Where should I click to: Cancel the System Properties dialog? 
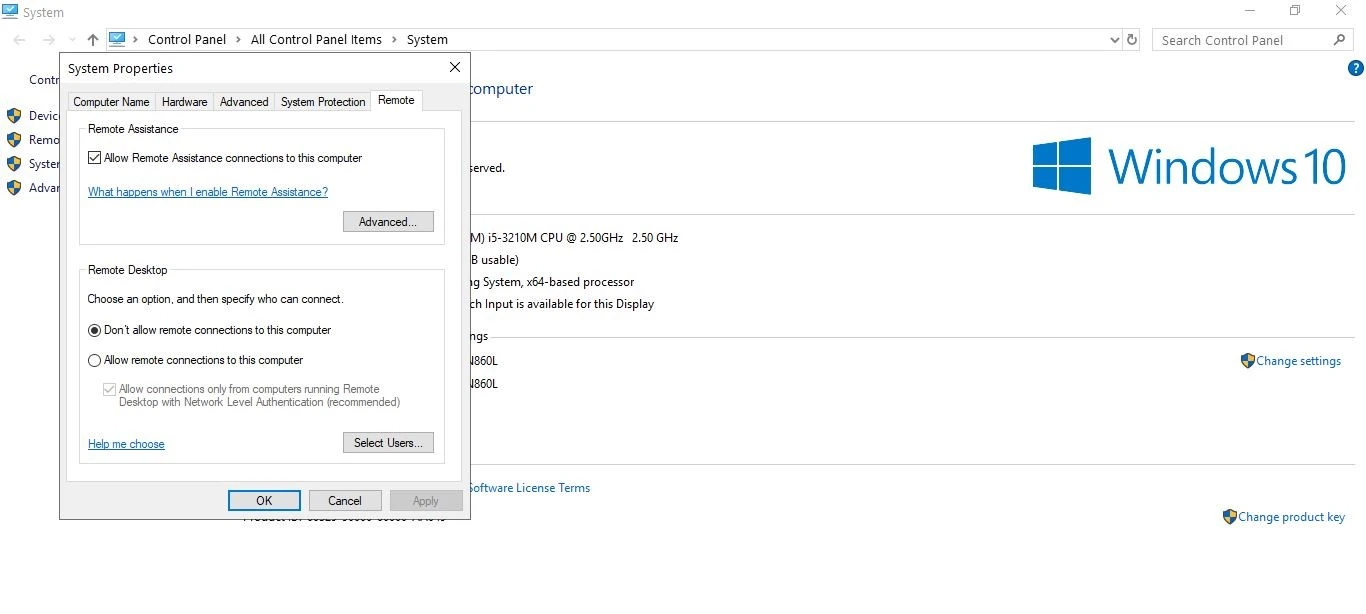(345, 501)
